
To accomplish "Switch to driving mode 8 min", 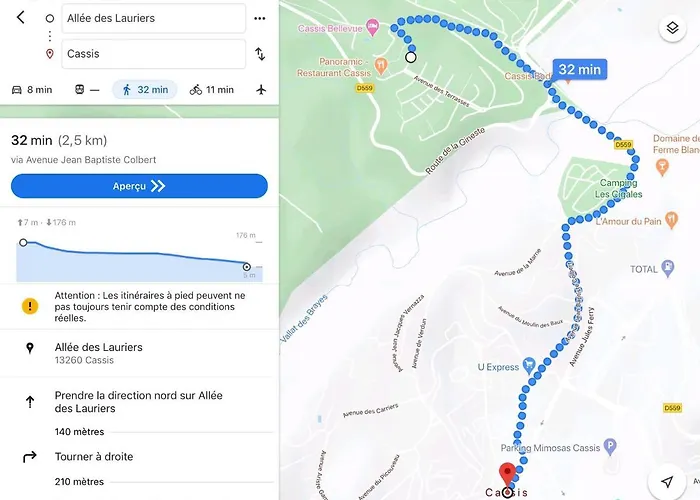I will point(32,90).
